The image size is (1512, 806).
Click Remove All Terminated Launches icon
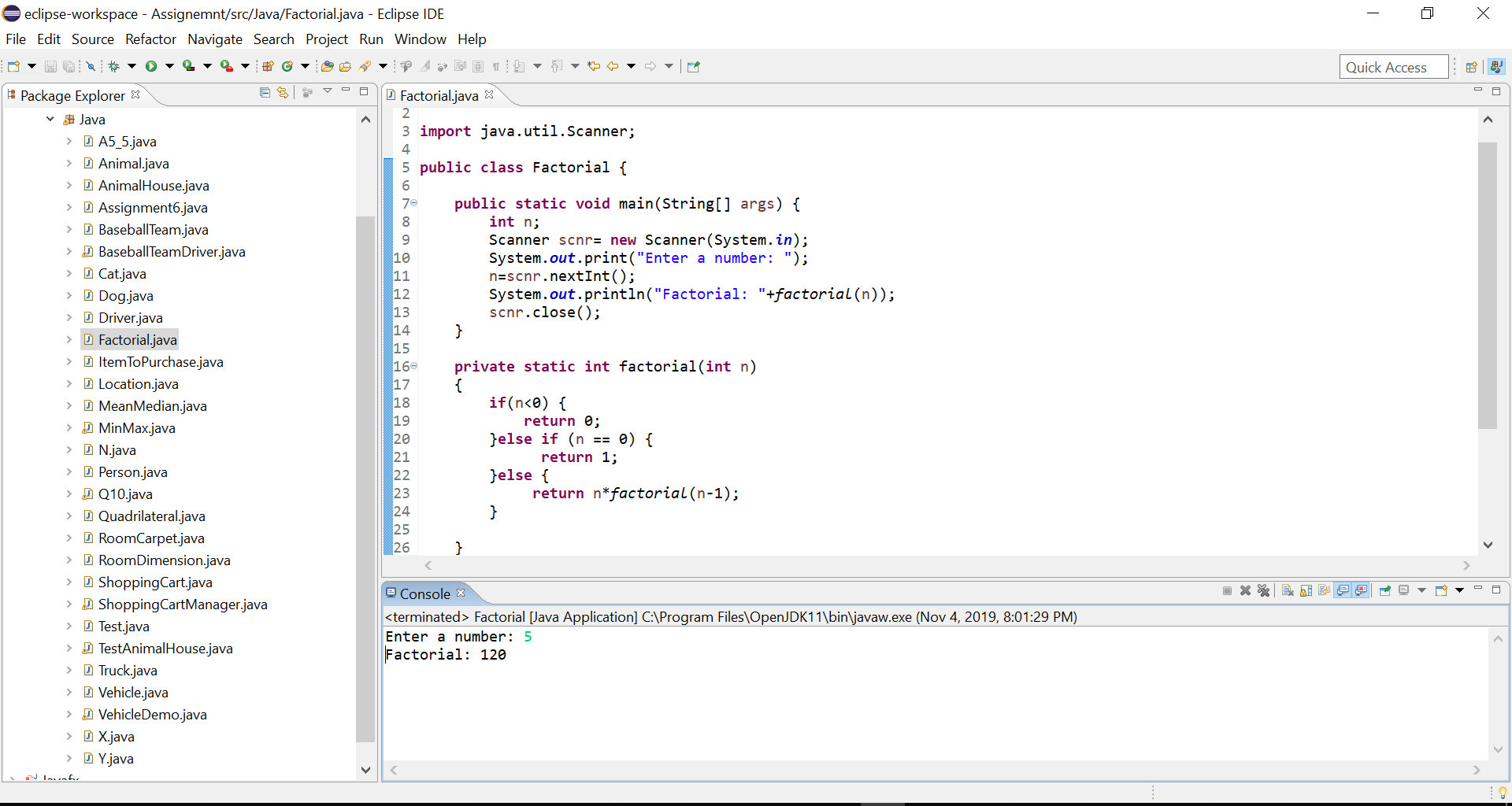tap(1264, 591)
